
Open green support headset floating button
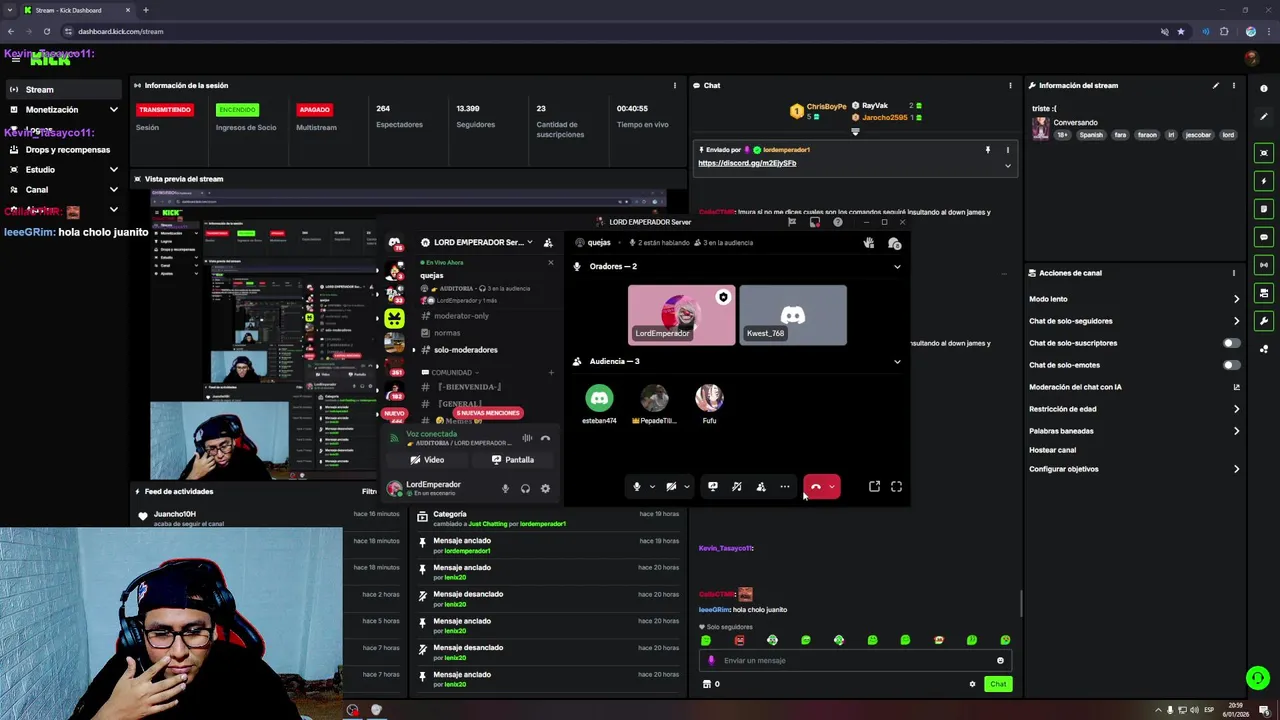pyautogui.click(x=1258, y=678)
